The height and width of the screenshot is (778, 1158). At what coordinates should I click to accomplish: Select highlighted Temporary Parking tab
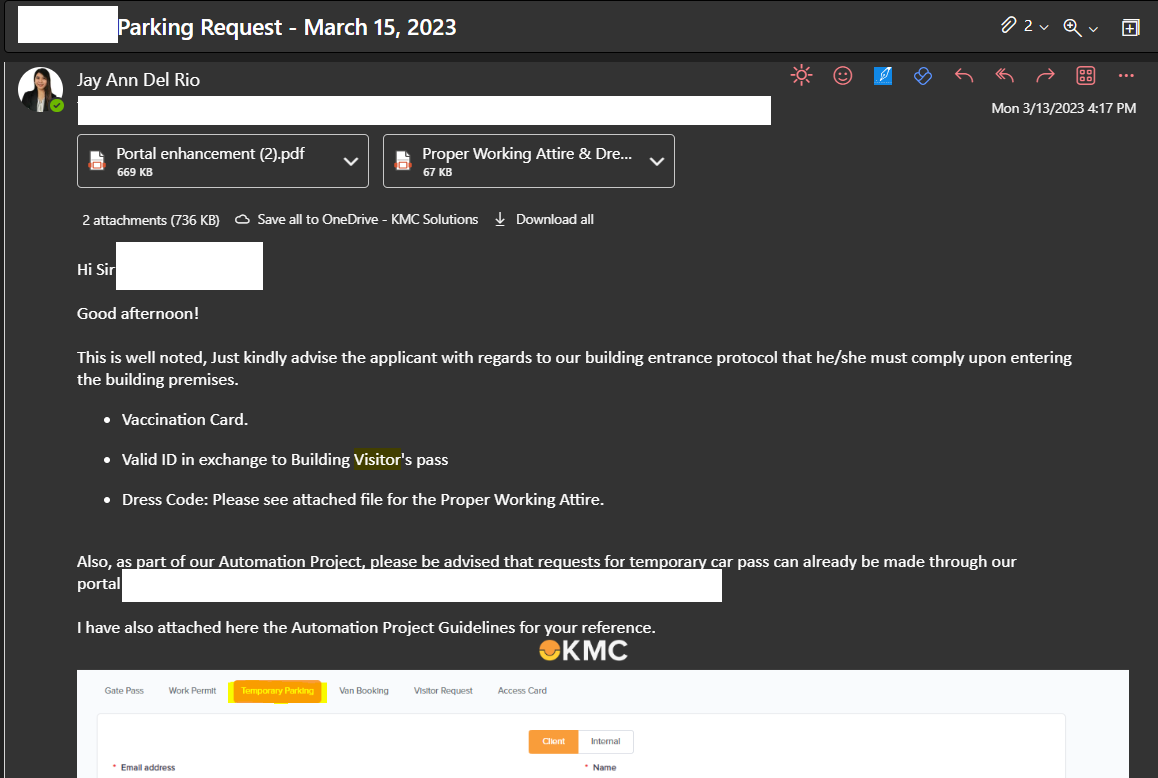pos(278,691)
